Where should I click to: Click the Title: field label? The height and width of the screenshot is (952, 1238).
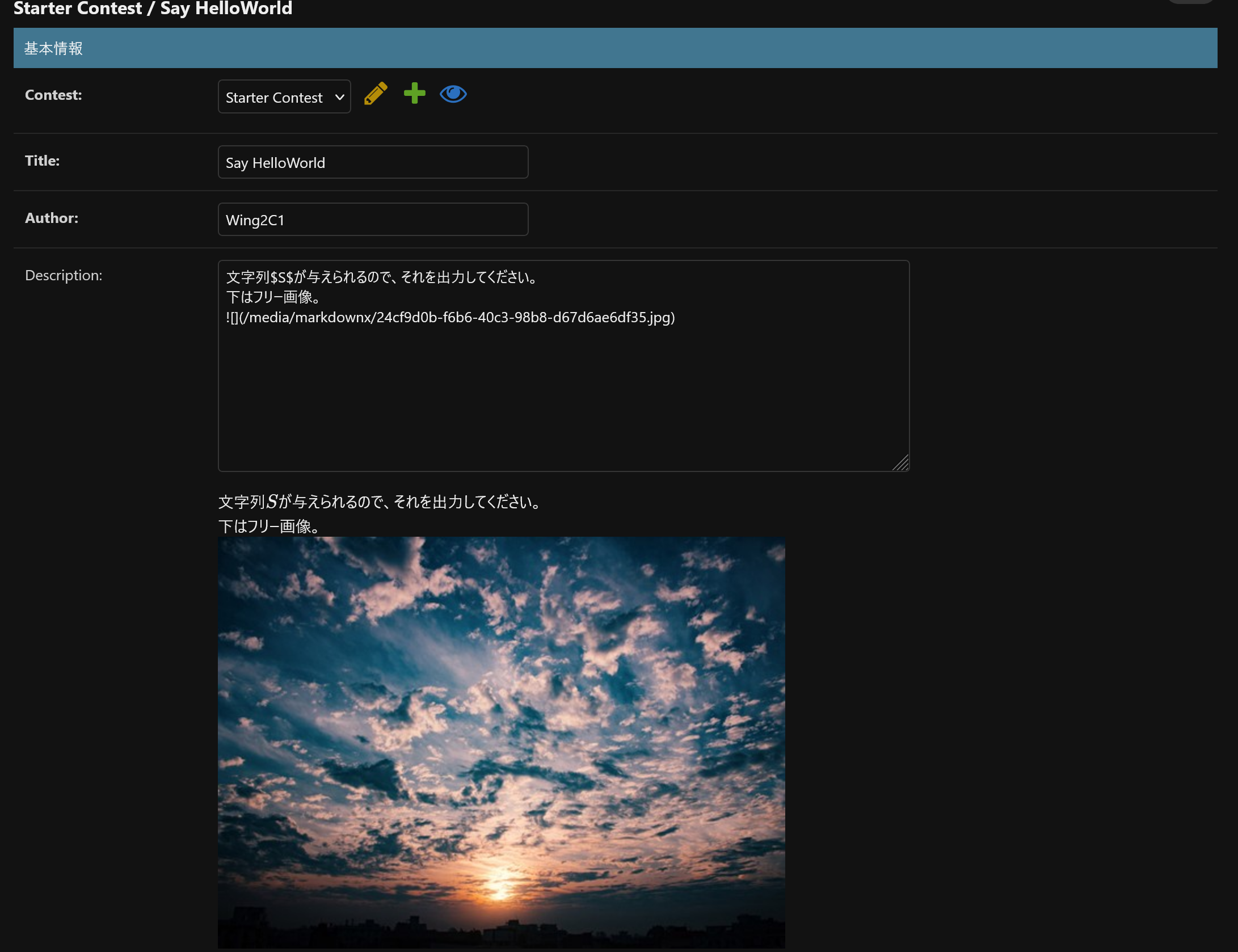point(43,161)
